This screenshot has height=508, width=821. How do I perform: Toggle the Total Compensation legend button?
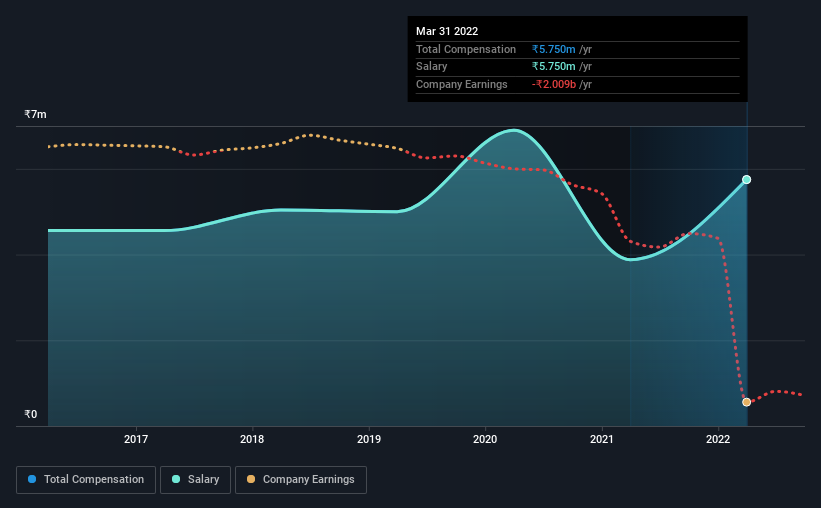[x=86, y=480]
